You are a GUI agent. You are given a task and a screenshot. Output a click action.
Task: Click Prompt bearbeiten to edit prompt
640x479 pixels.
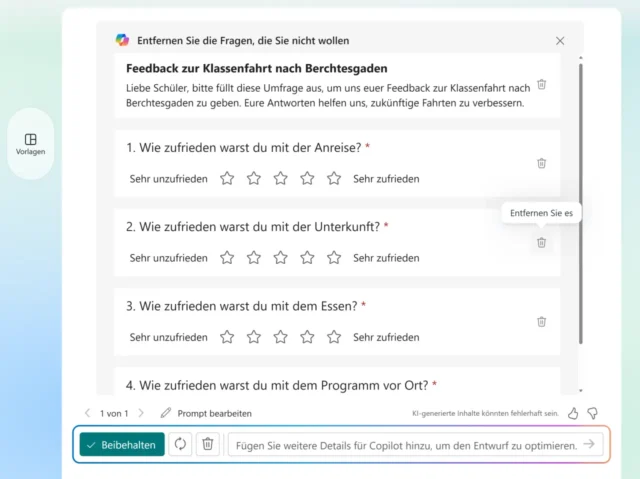pos(206,412)
